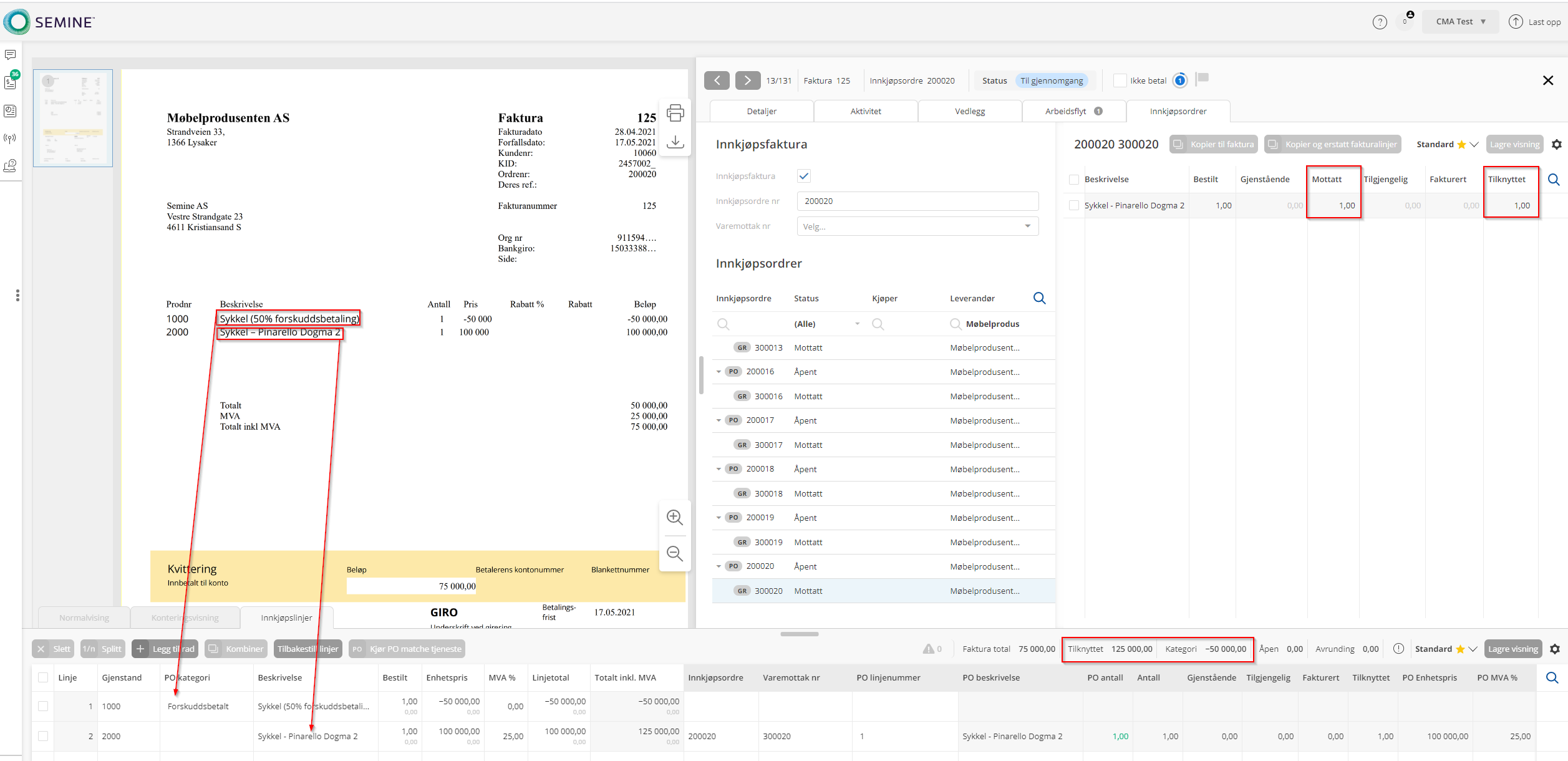Open the CMA Test account dropdown

point(1460,22)
